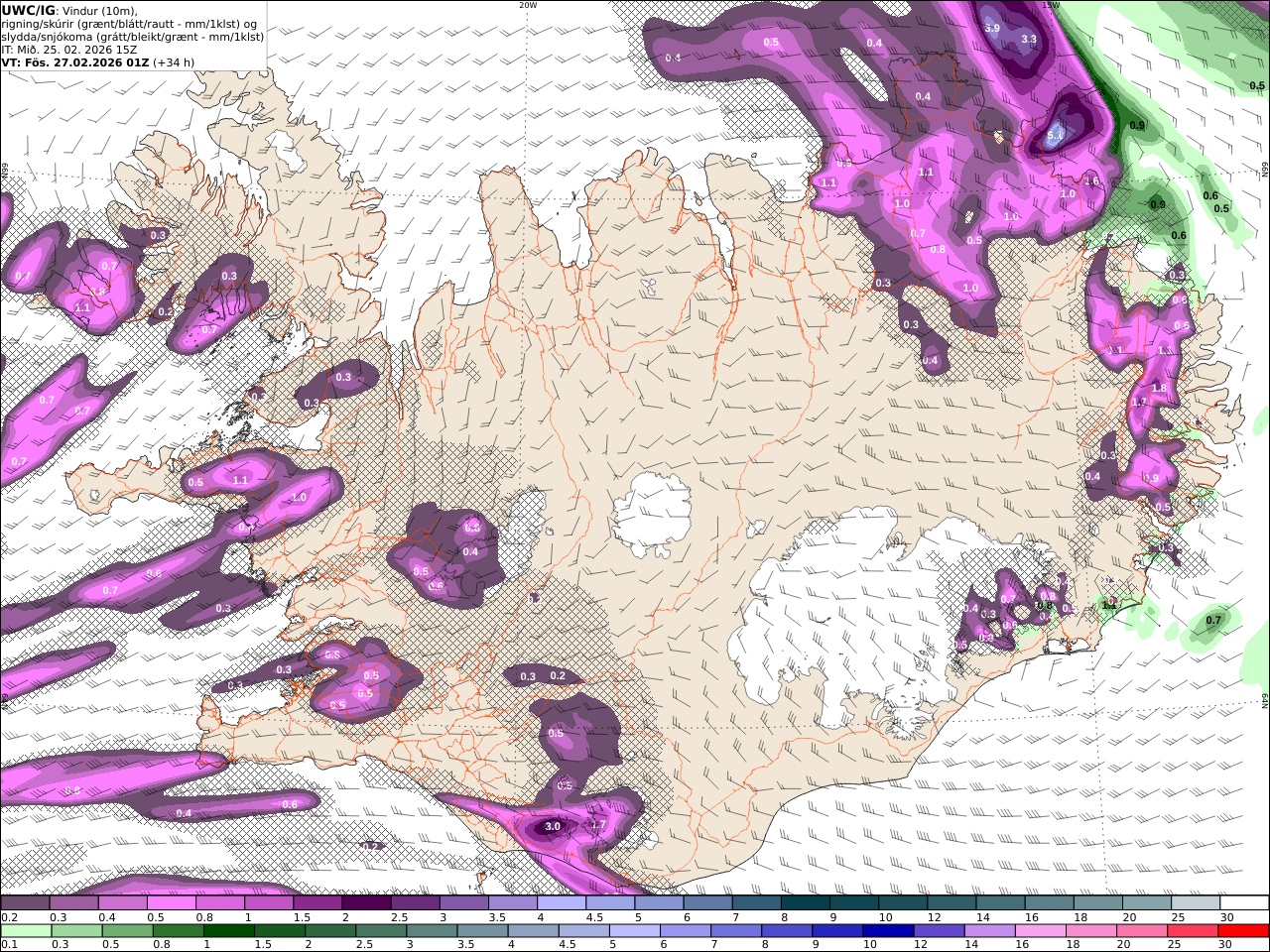
Task: Pick top legend white swatch at 30
Action: tap(1244, 903)
